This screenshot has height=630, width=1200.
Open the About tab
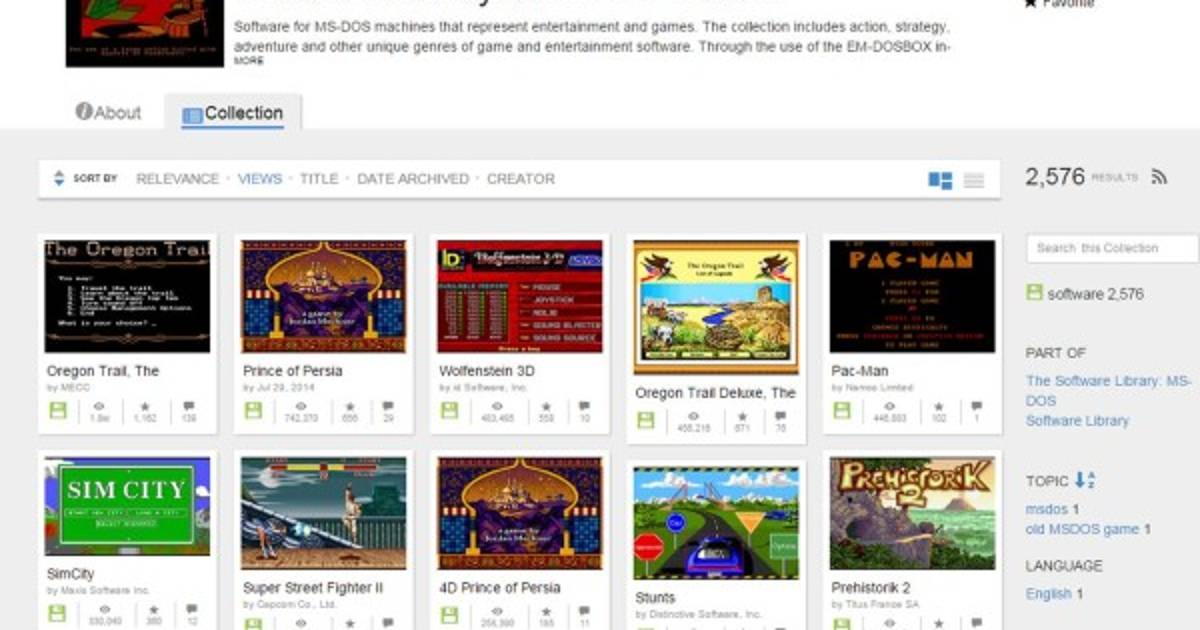point(108,113)
